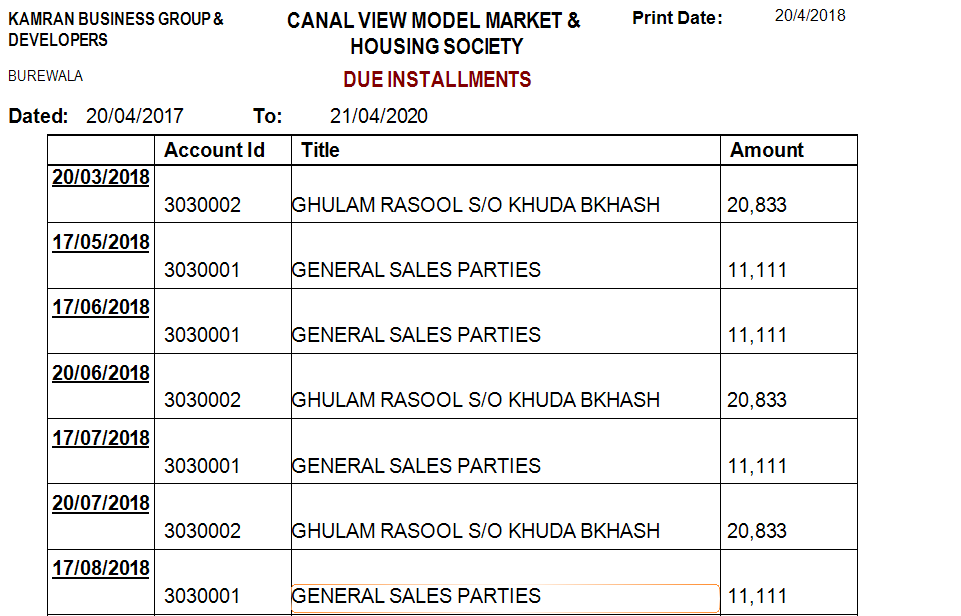Viewport: 961px width, 616px height.
Task: Click the Account Id column header
Action: point(214,150)
